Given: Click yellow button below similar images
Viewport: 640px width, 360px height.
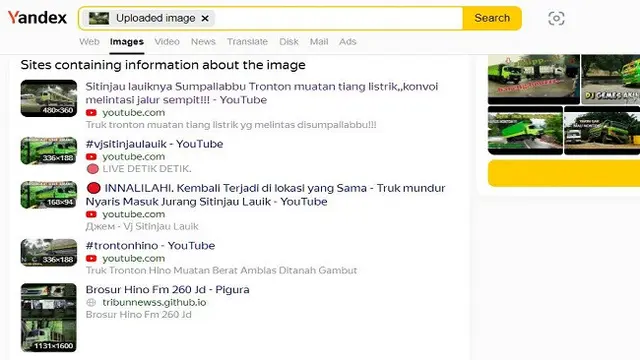Looking at the screenshot, I should click(564, 173).
